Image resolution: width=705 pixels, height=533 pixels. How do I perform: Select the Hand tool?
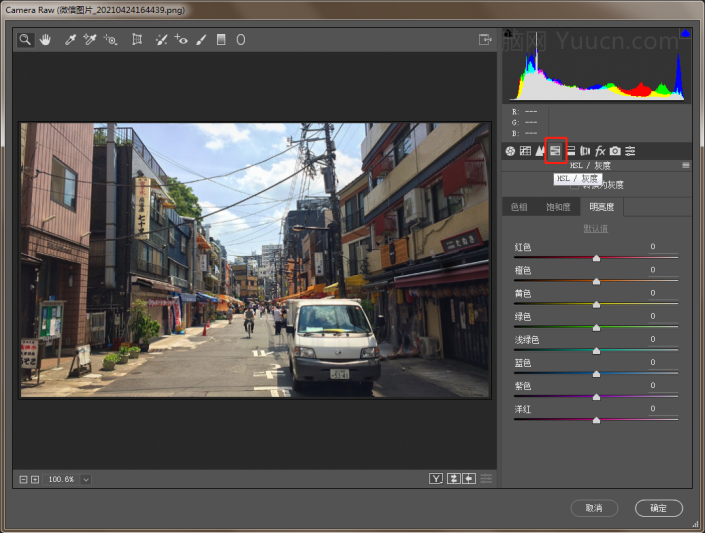(45, 40)
